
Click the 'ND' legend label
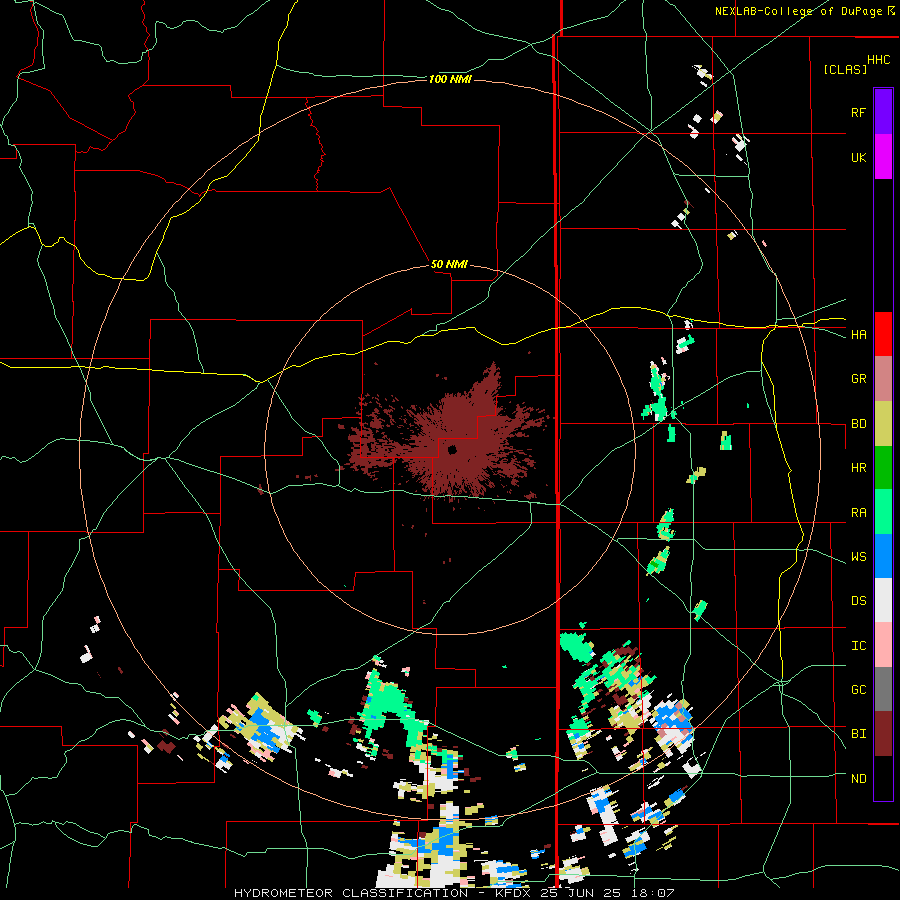click(858, 779)
